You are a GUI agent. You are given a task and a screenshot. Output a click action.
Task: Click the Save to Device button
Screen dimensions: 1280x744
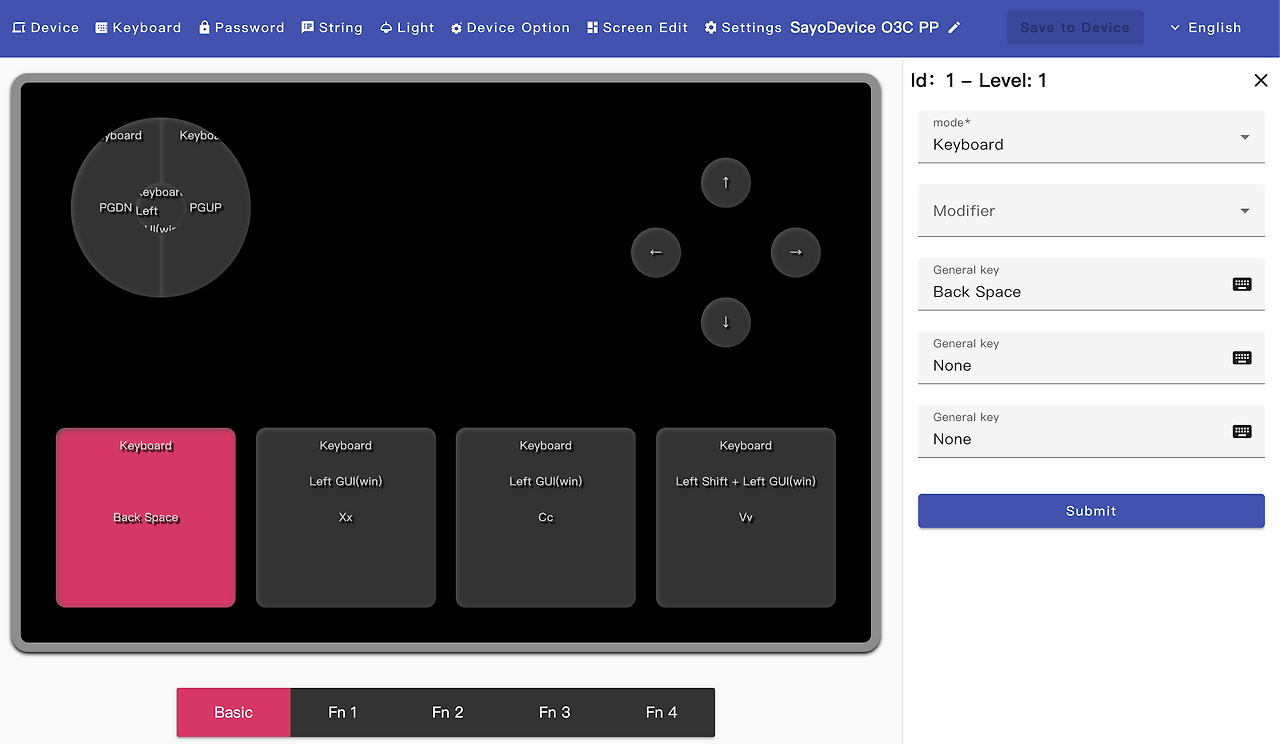(x=1075, y=28)
